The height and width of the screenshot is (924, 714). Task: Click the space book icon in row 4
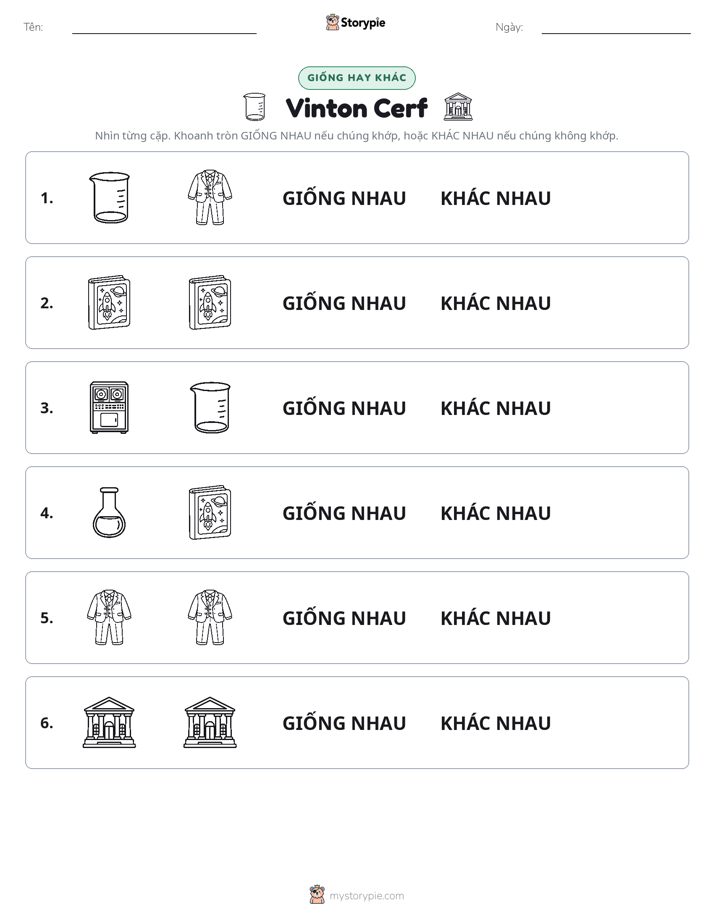click(210, 512)
